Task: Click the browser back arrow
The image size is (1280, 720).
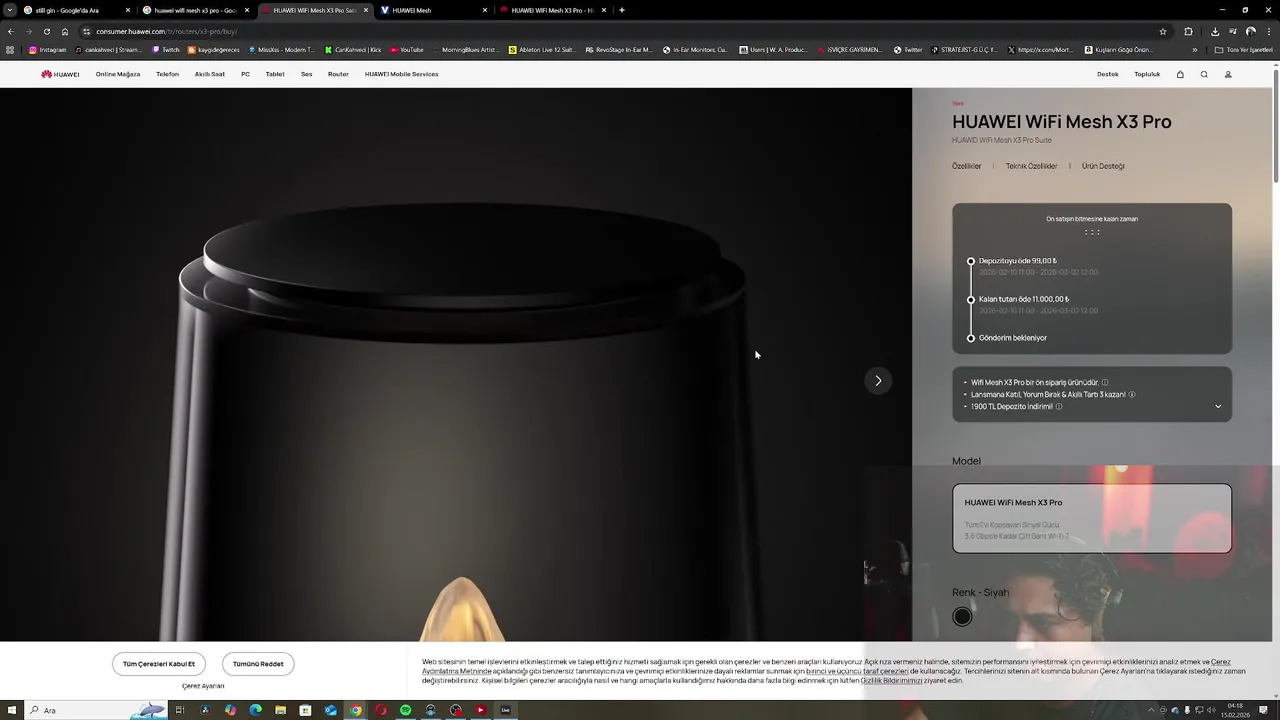Action: coord(10,31)
